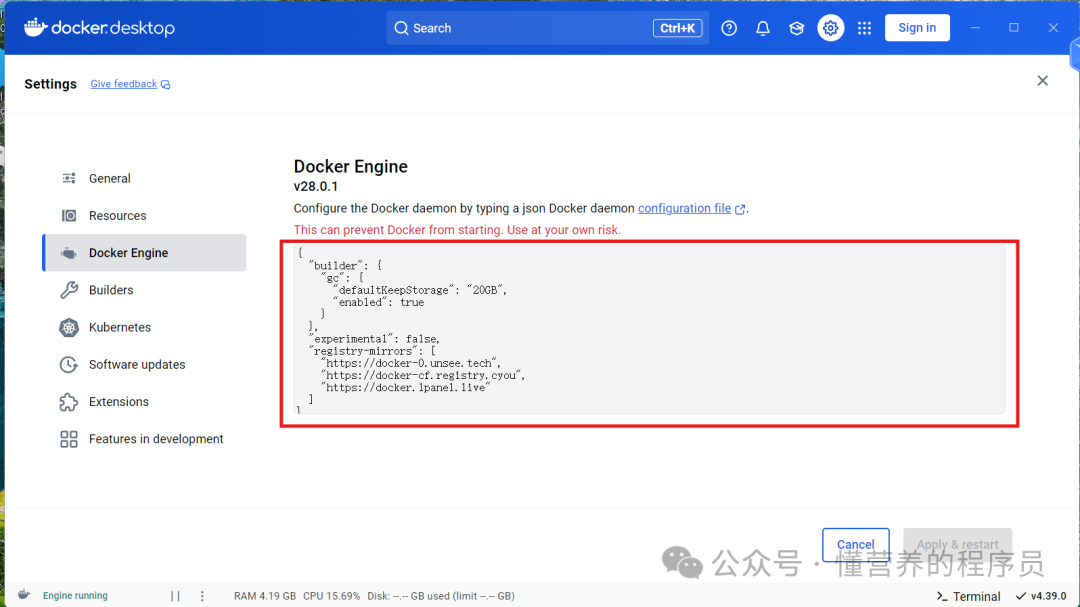This screenshot has height=607, width=1080.
Task: Click the whale icon in status bar
Action: point(23,595)
